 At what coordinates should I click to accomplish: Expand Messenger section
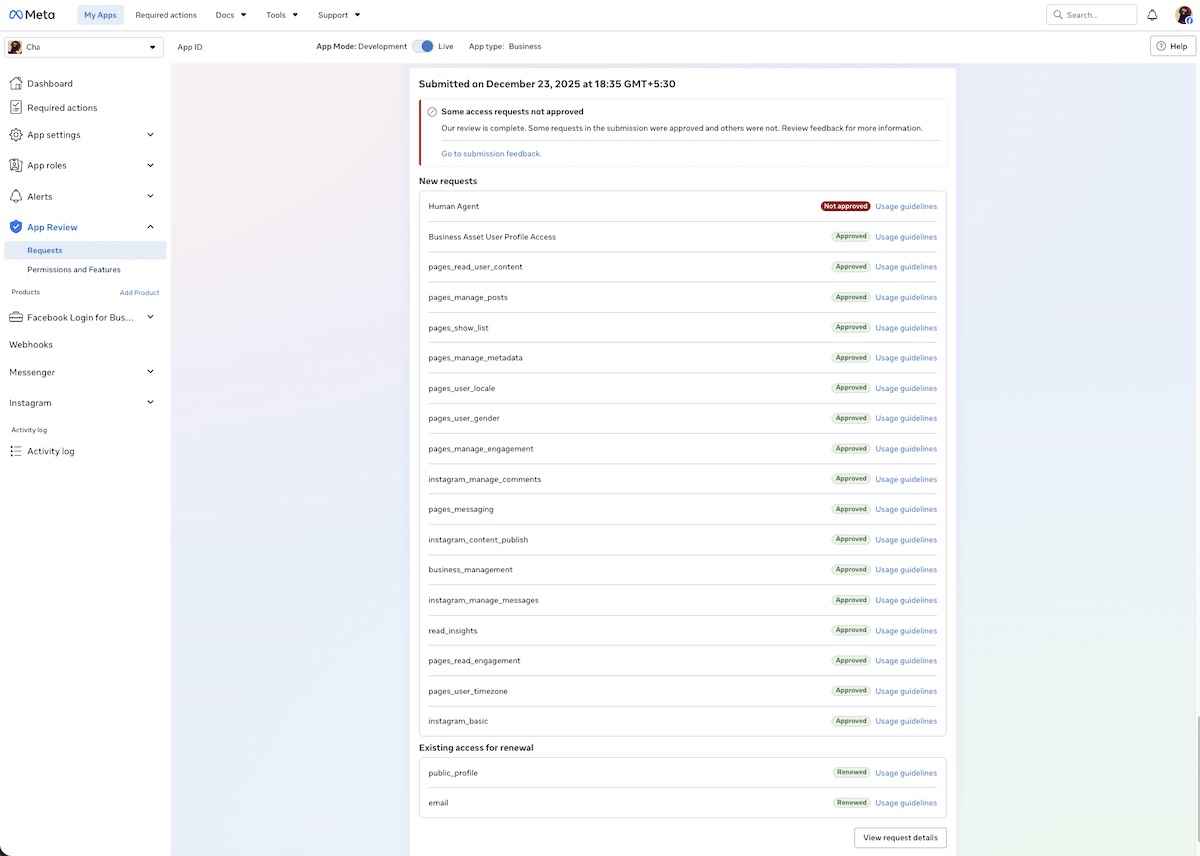coord(151,371)
